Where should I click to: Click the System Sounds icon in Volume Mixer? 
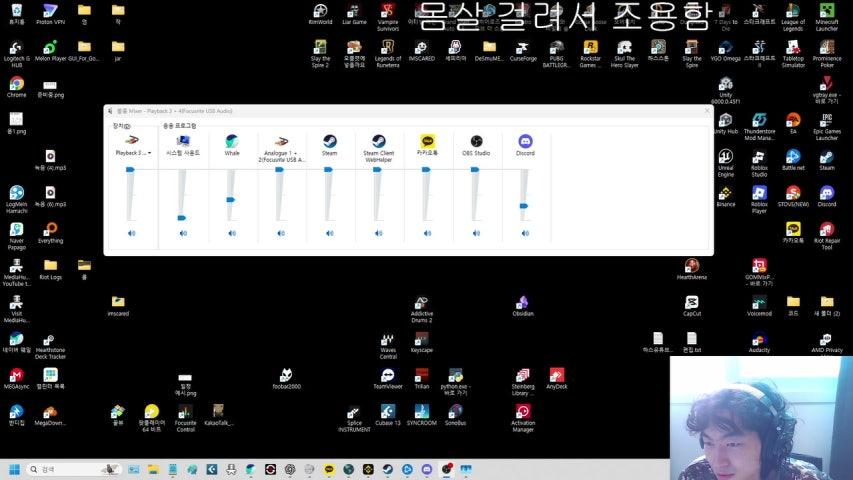click(x=183, y=141)
